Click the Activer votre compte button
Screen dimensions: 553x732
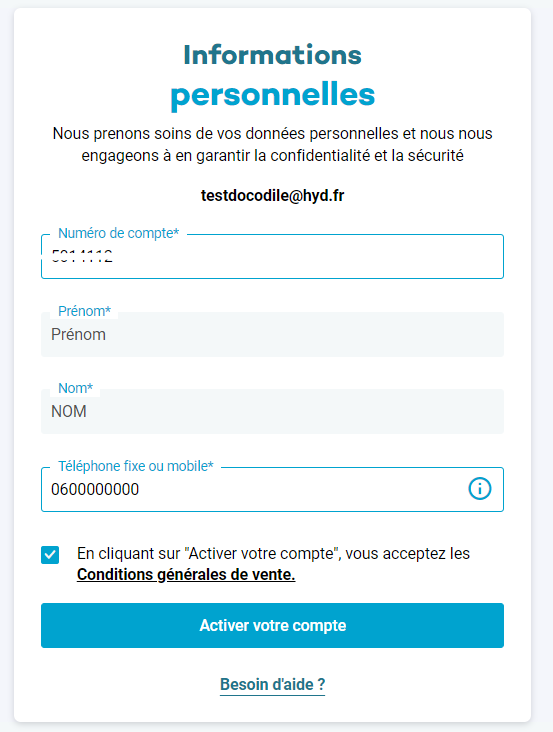[x=273, y=626]
